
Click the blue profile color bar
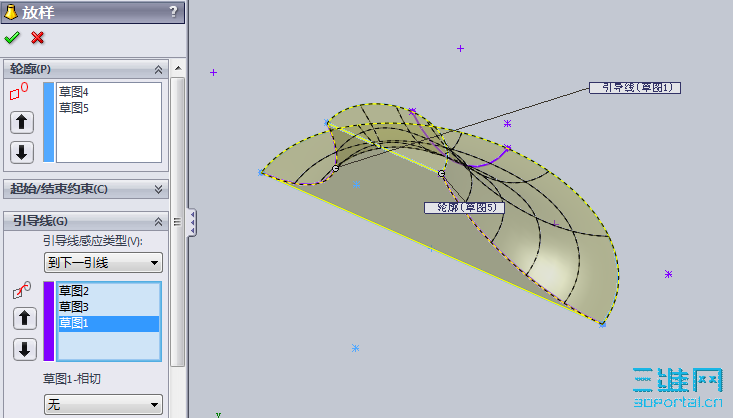49,122
